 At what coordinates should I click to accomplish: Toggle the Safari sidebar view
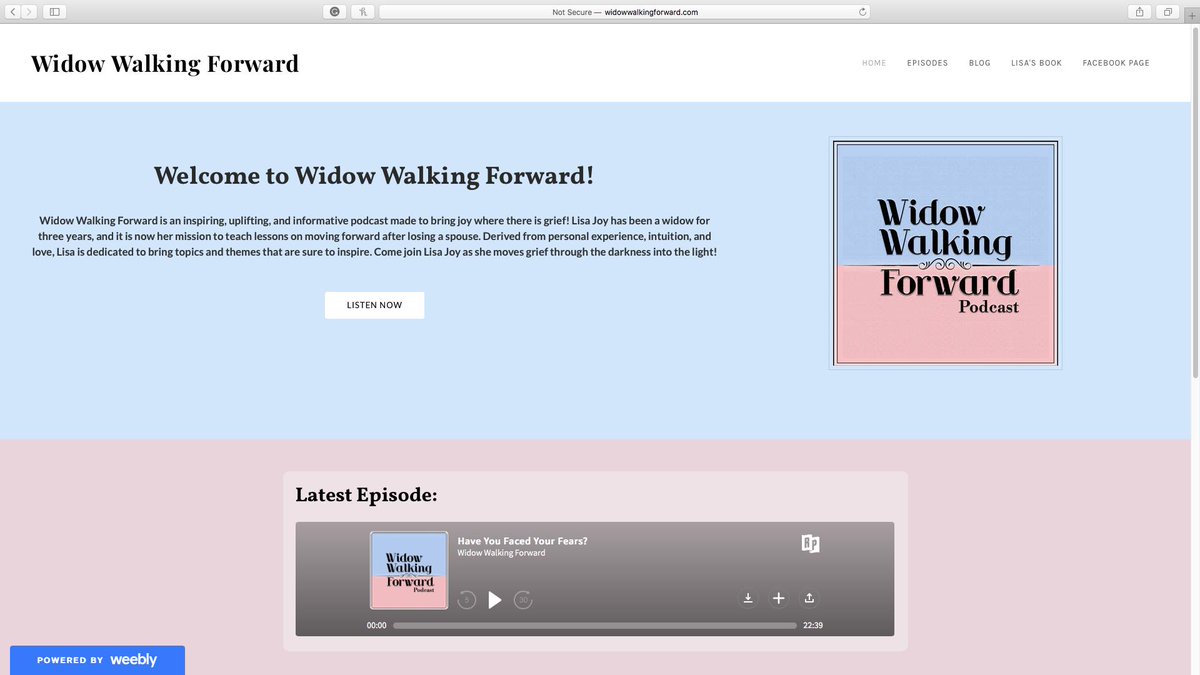tap(53, 11)
